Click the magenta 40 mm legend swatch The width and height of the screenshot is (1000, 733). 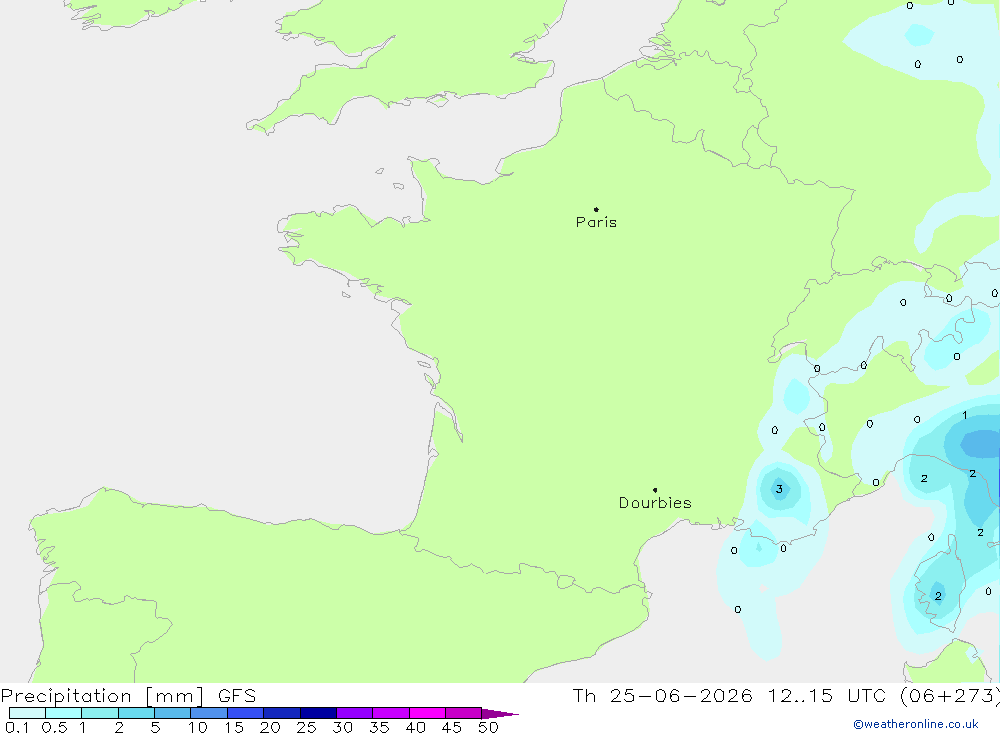(x=427, y=713)
